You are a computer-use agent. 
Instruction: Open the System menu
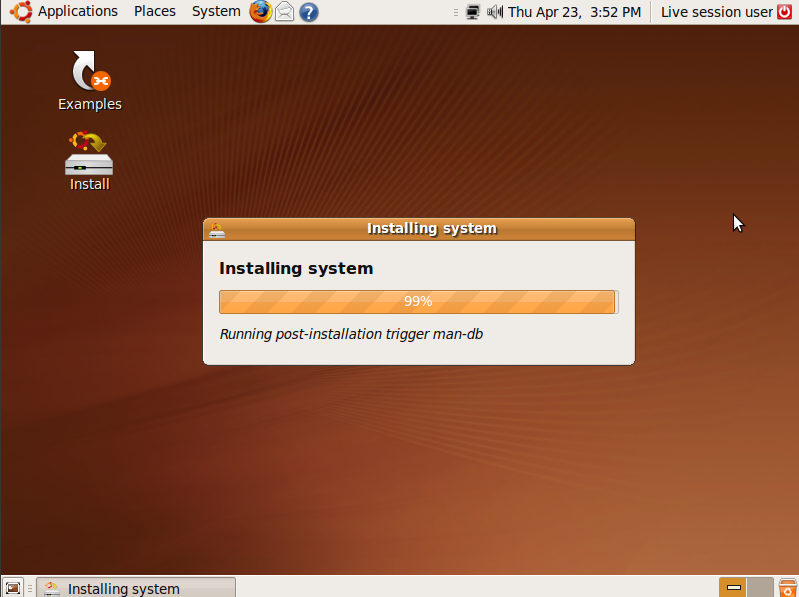(216, 11)
